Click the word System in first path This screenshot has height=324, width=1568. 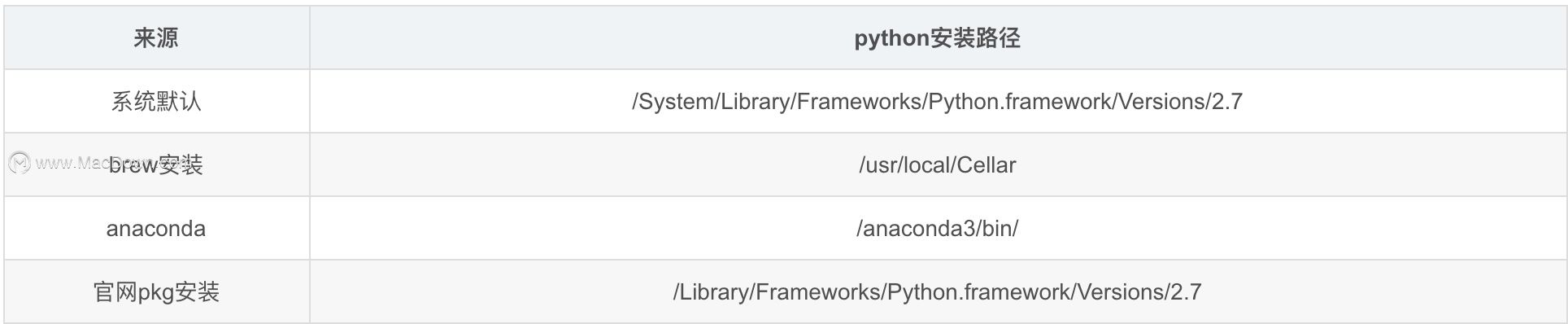coord(677,102)
